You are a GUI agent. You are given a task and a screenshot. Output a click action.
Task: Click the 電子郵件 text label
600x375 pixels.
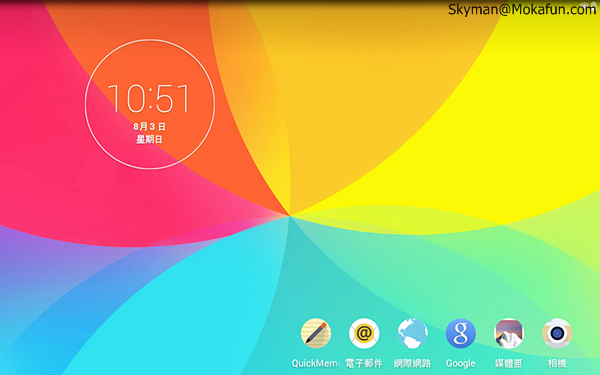pos(364,363)
